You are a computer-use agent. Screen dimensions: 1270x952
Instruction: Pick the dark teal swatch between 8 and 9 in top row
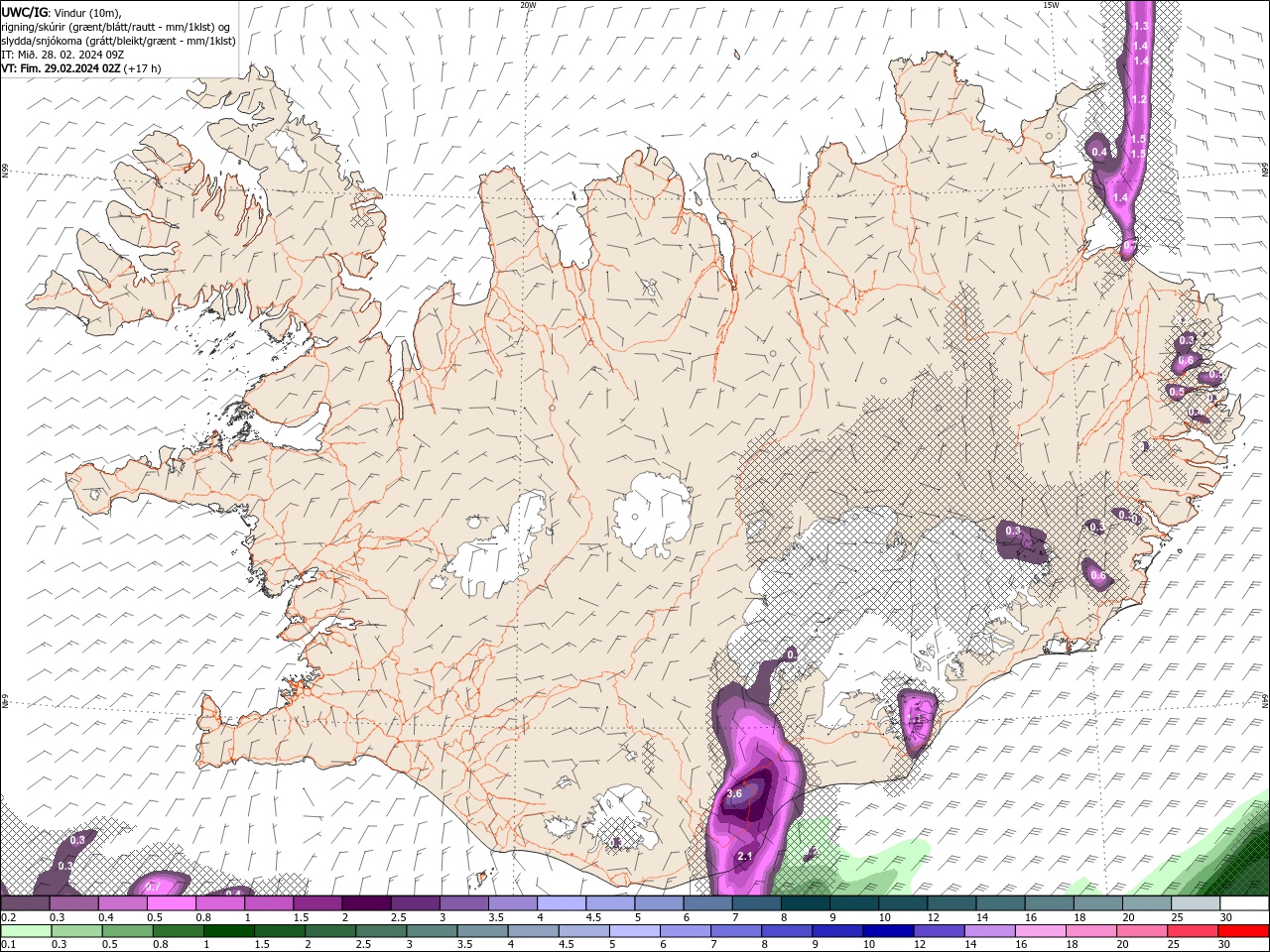pos(805,903)
